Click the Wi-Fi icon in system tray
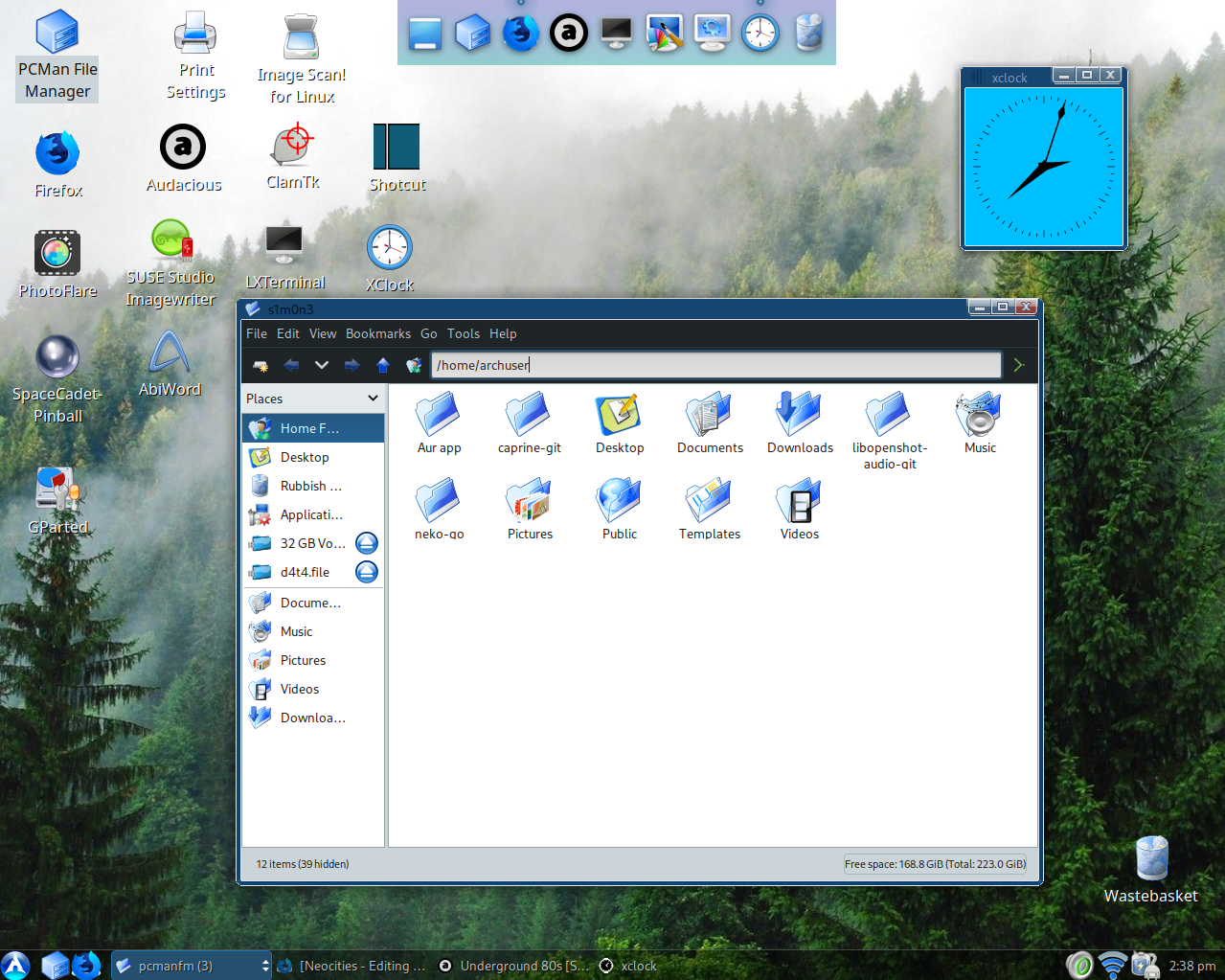Image resolution: width=1225 pixels, height=980 pixels. 1112,966
